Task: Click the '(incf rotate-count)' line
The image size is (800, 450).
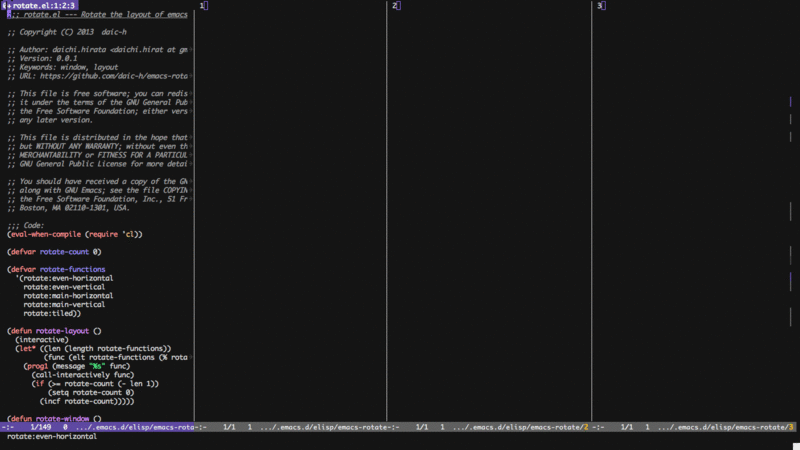Action: tap(87, 402)
